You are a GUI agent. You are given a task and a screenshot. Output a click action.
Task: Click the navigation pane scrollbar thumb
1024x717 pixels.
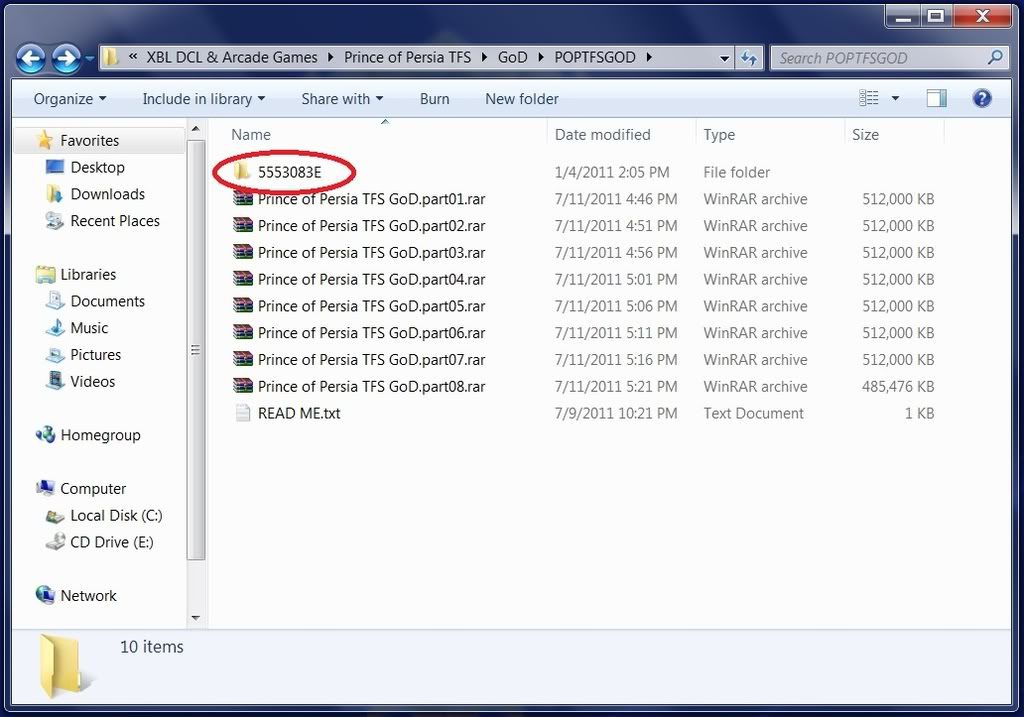coord(196,350)
